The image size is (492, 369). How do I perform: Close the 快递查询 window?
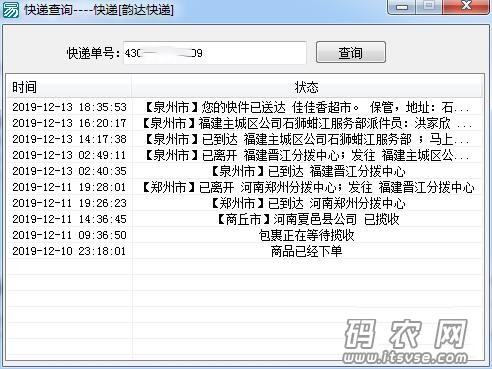[467, 7]
